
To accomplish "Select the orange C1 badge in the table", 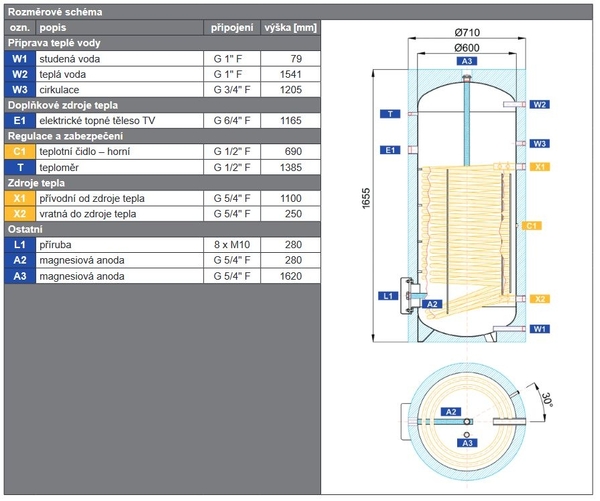I will (x=20, y=151).
